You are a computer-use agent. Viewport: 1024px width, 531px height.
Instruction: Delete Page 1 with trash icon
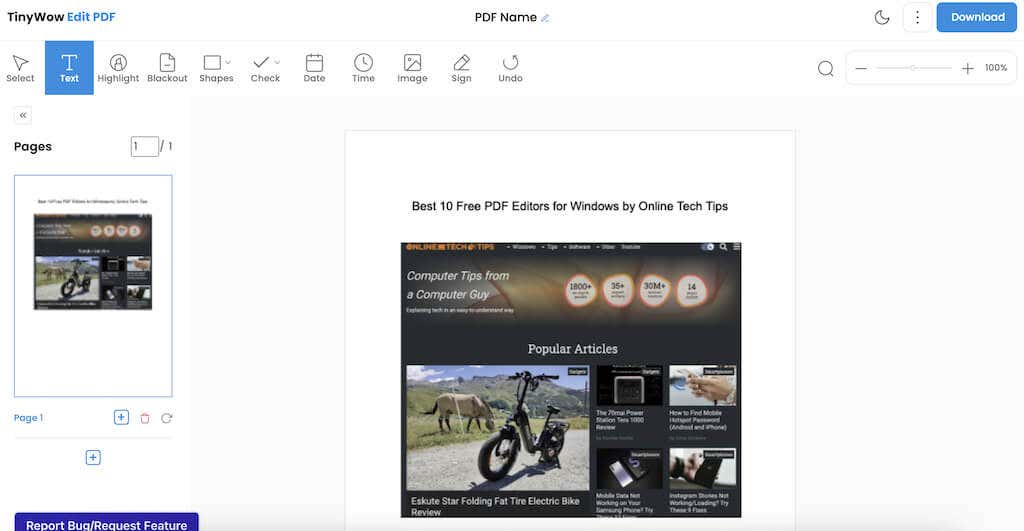pyautogui.click(x=145, y=418)
